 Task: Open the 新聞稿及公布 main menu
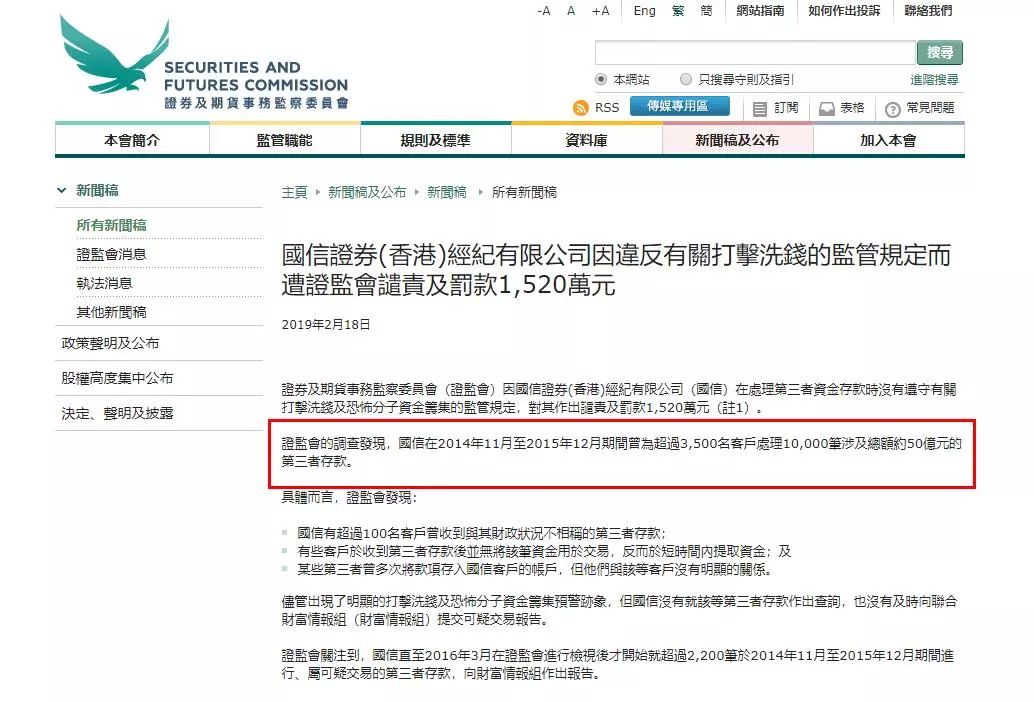[737, 140]
